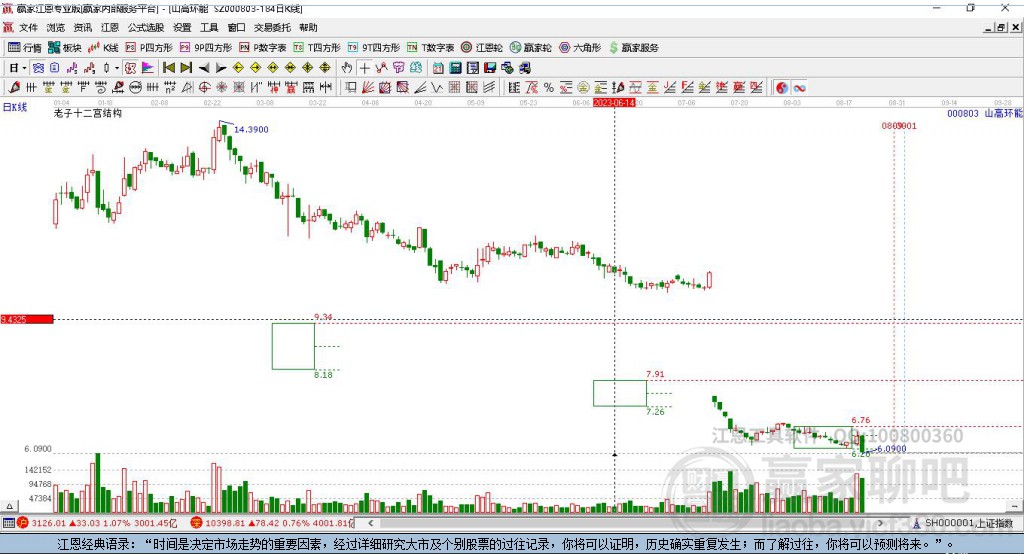Select the percent retracement tool

(x=549, y=88)
